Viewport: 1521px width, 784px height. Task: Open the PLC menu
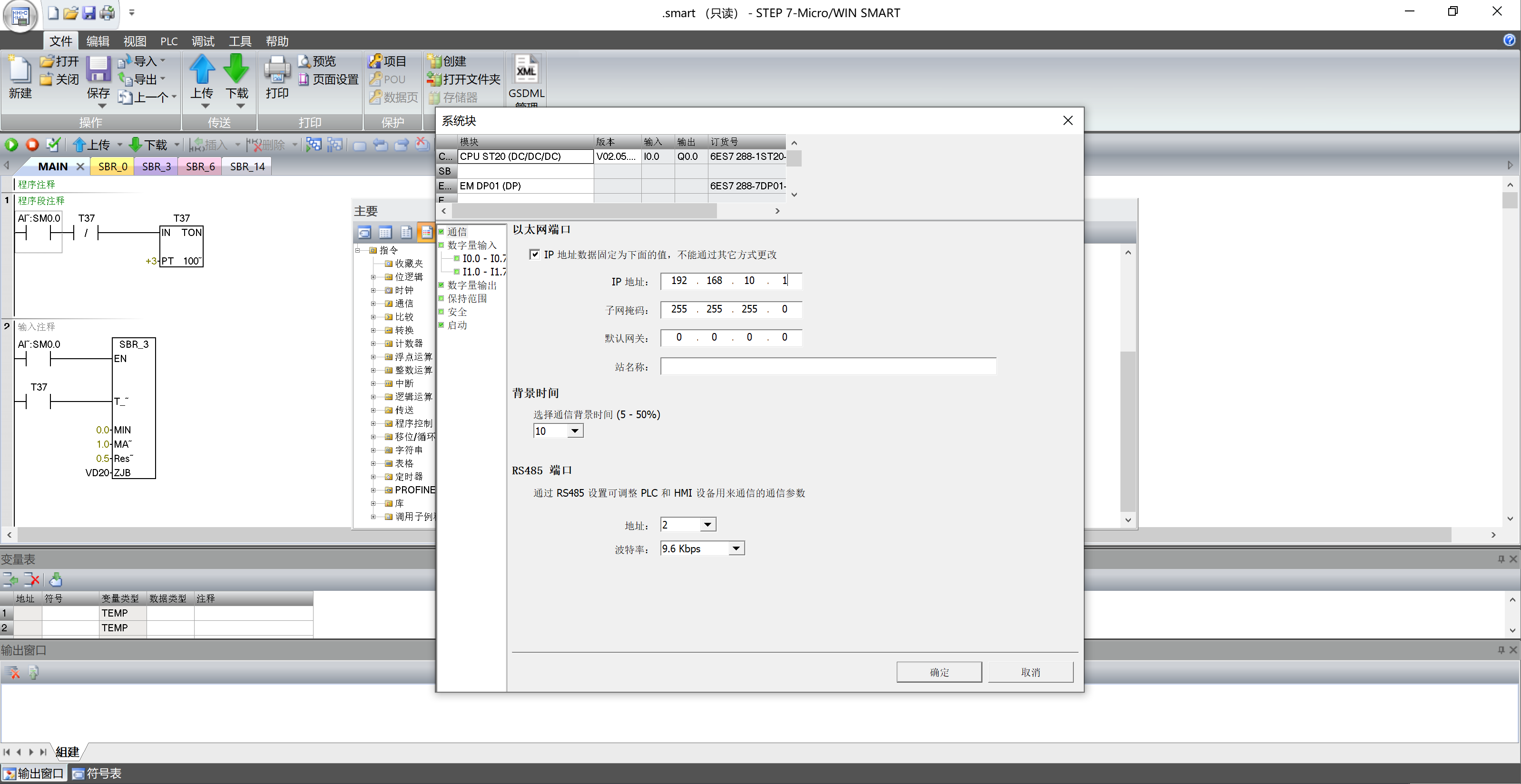coord(168,41)
